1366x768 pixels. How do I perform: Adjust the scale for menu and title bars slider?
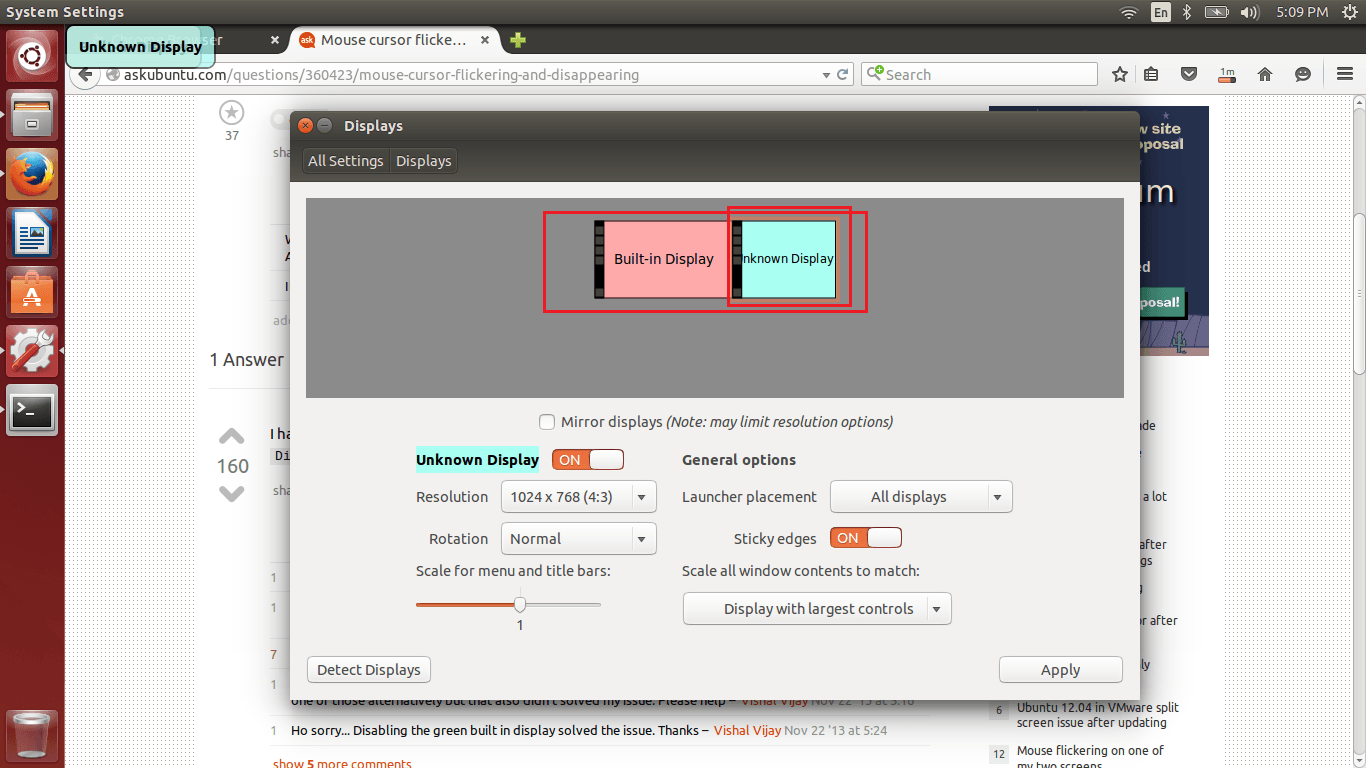pyautogui.click(x=519, y=604)
